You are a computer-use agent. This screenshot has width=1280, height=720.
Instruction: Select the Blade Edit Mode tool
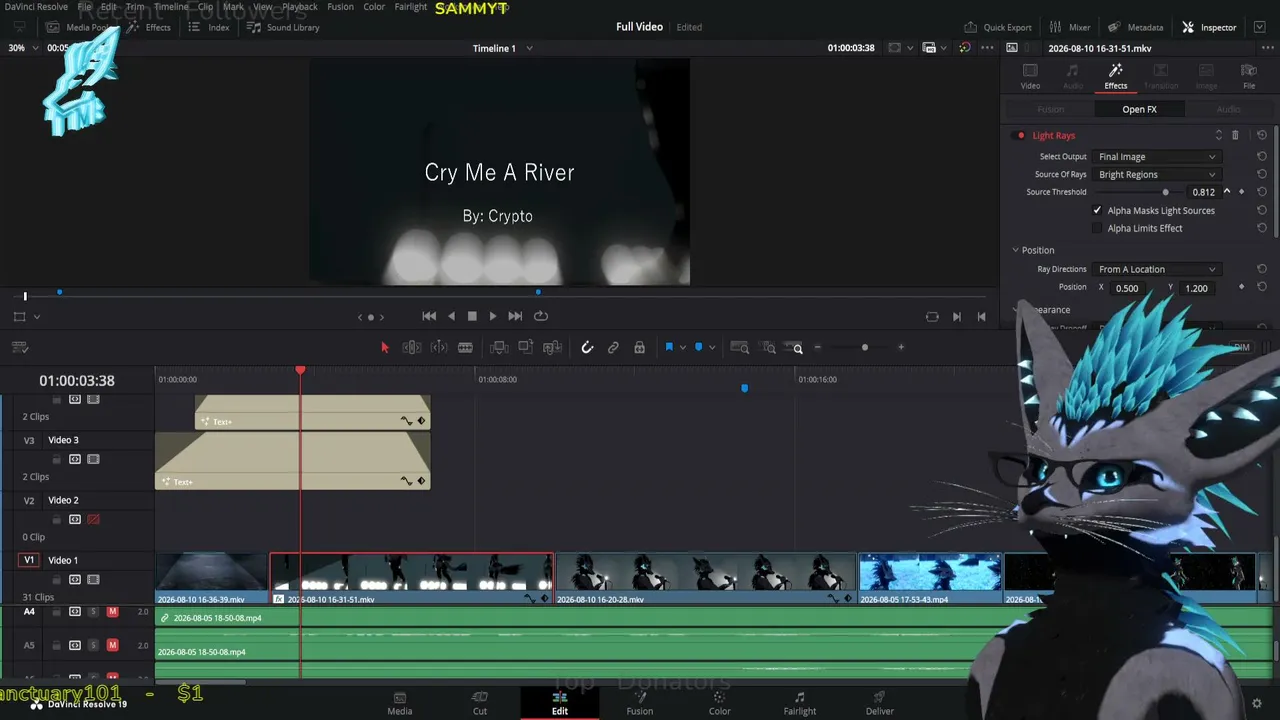tap(465, 348)
